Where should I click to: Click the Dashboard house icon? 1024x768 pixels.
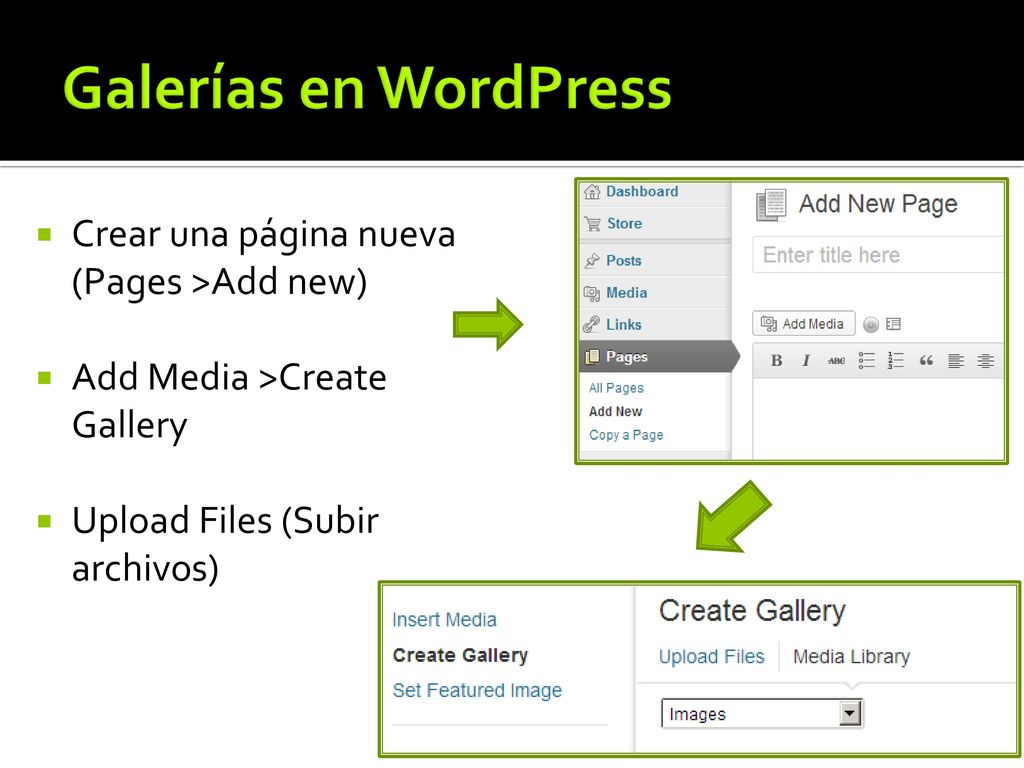point(592,191)
